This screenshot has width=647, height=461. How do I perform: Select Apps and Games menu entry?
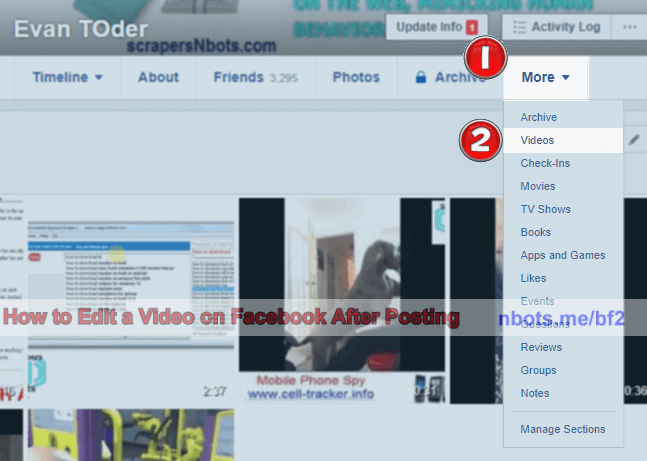563,255
